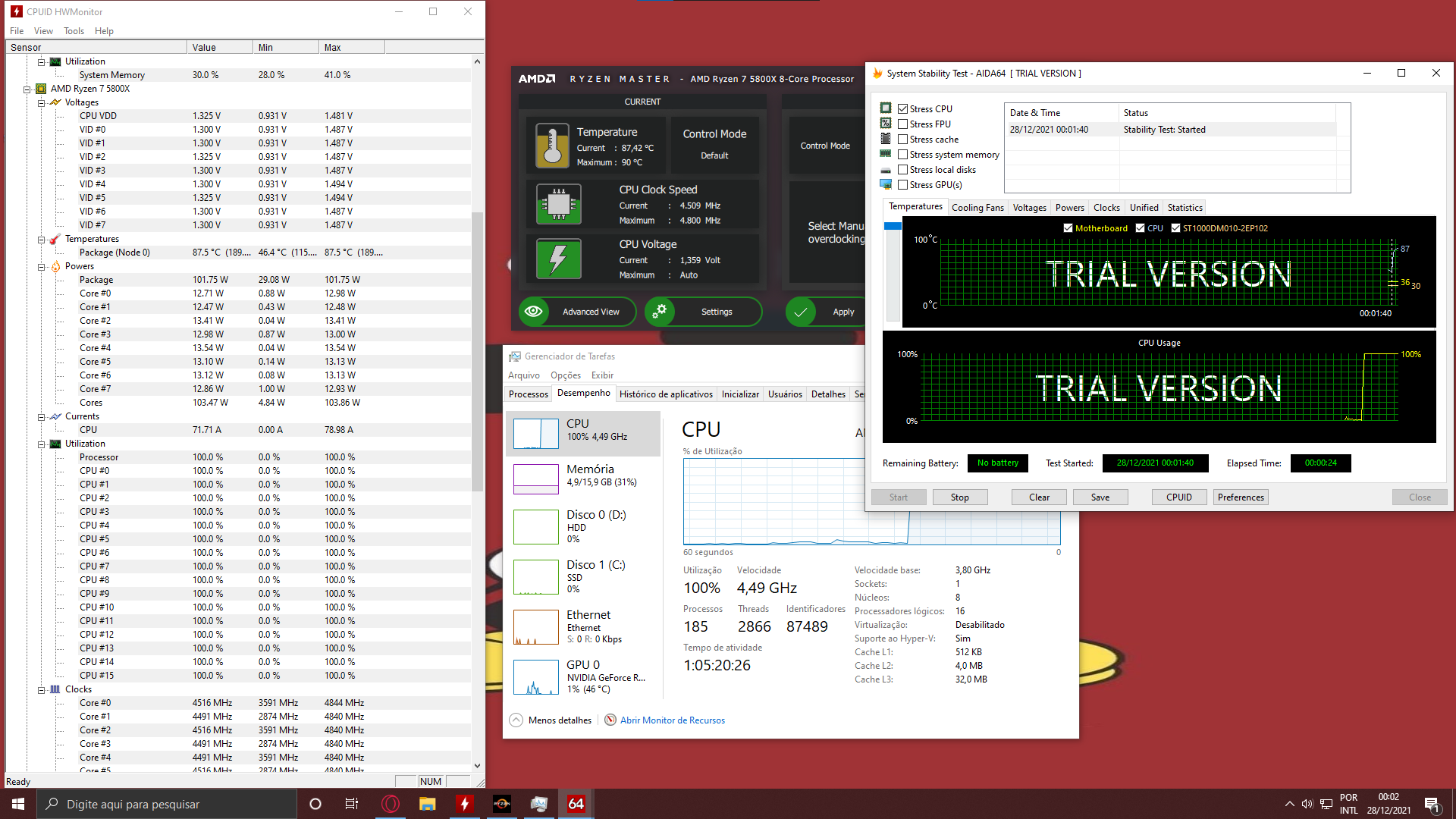Image resolution: width=1456 pixels, height=819 pixels.
Task: Open AIDA64 Preferences button
Action: (x=1241, y=497)
